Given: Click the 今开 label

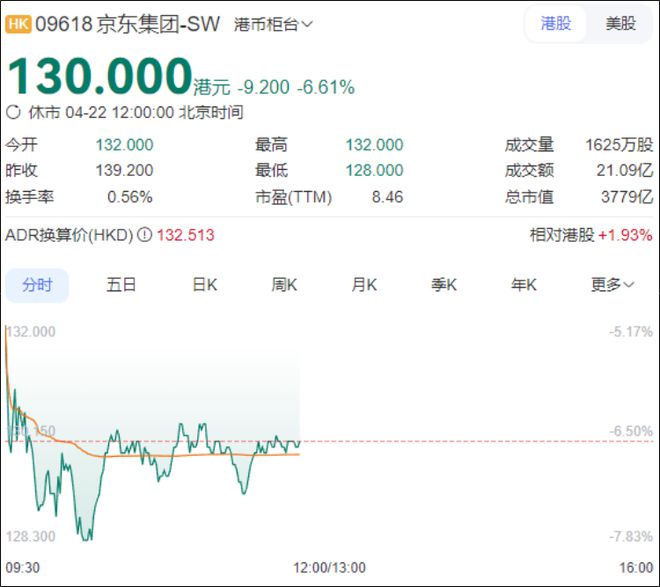Looking at the screenshot, I should 21,145.
